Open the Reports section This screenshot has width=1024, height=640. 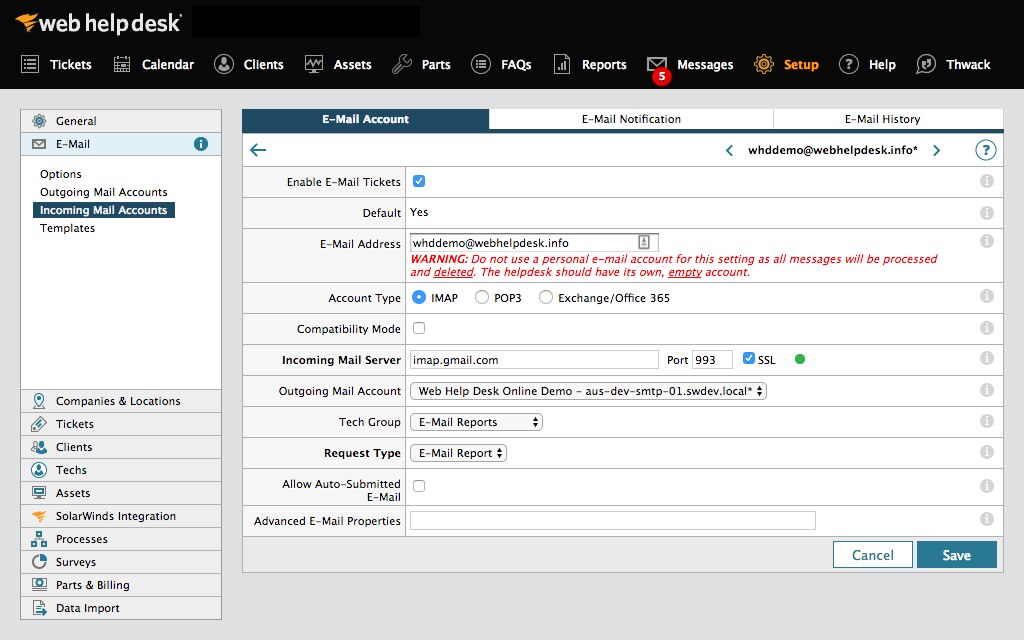point(590,64)
